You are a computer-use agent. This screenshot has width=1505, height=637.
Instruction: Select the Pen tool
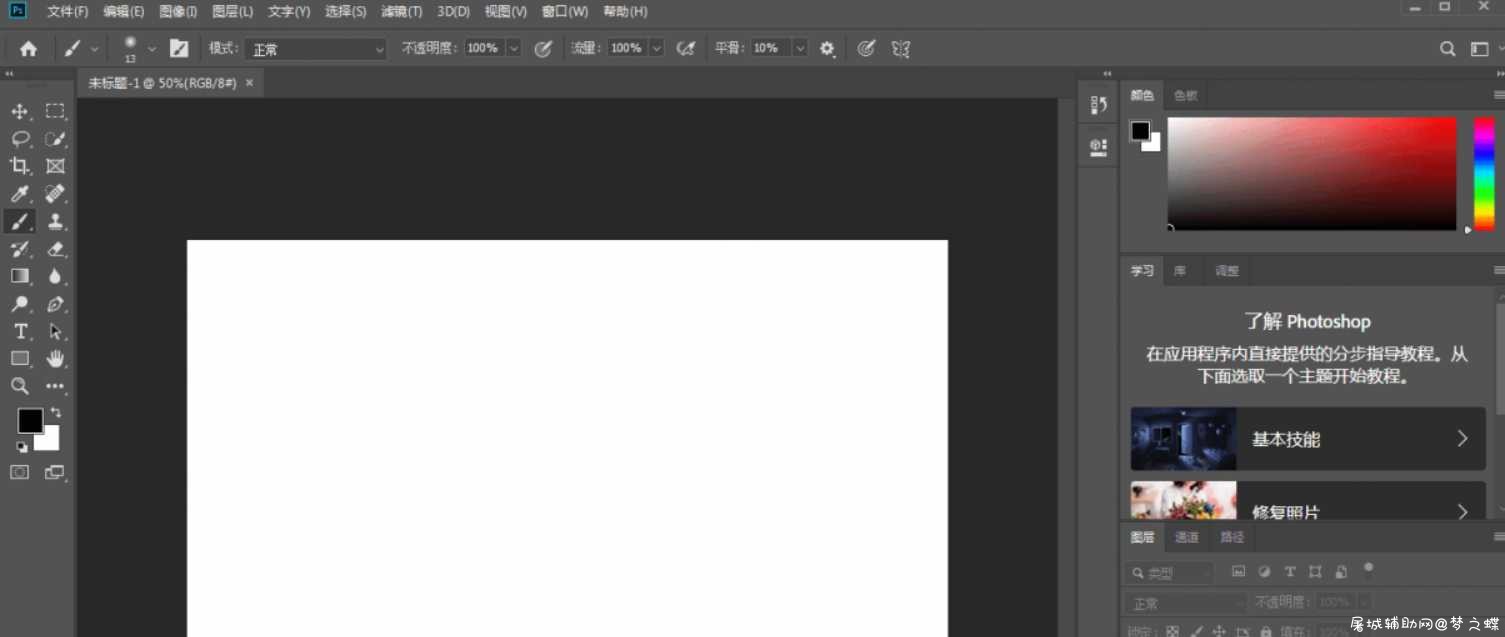(55, 304)
